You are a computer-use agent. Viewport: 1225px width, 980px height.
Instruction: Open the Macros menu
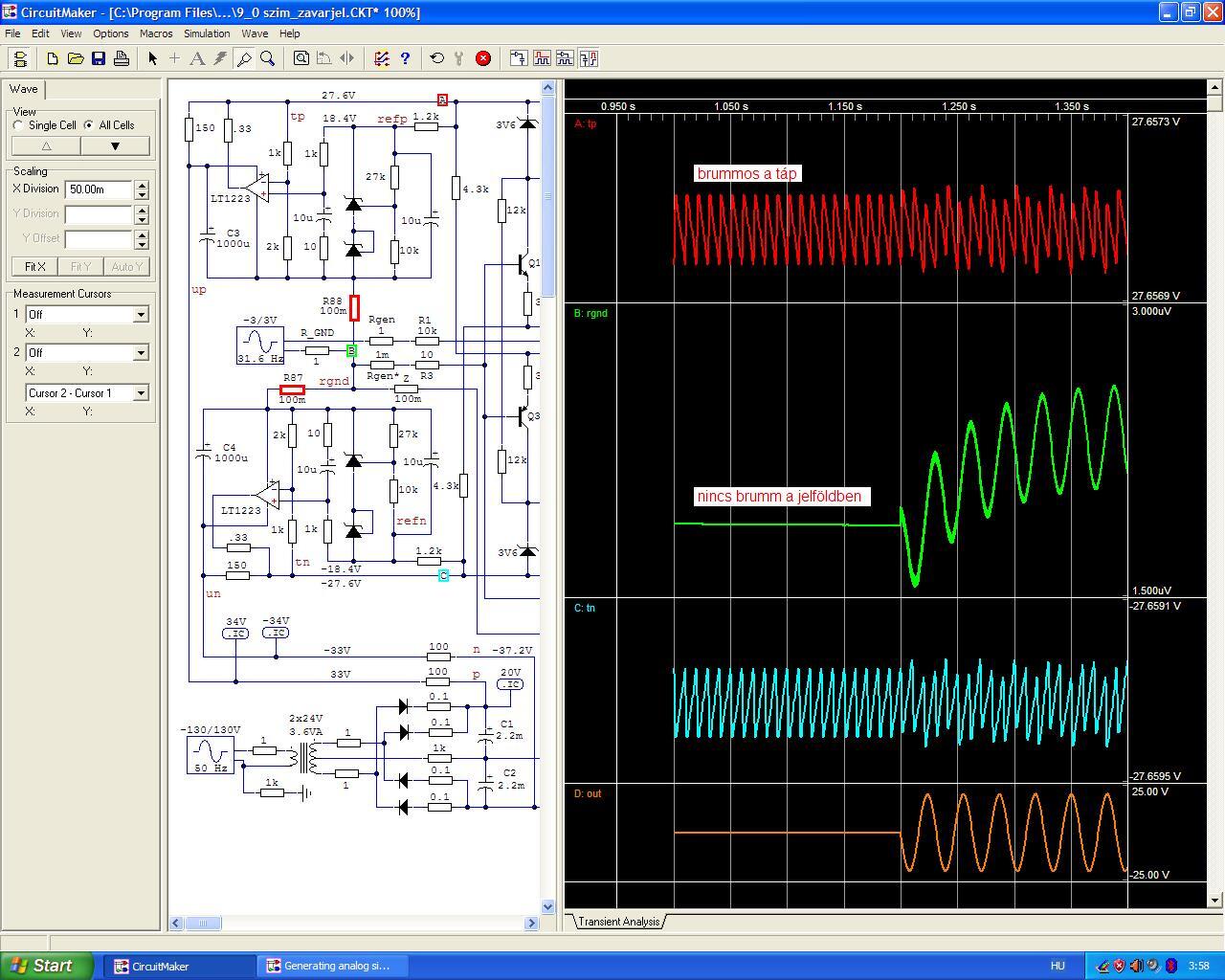point(156,33)
